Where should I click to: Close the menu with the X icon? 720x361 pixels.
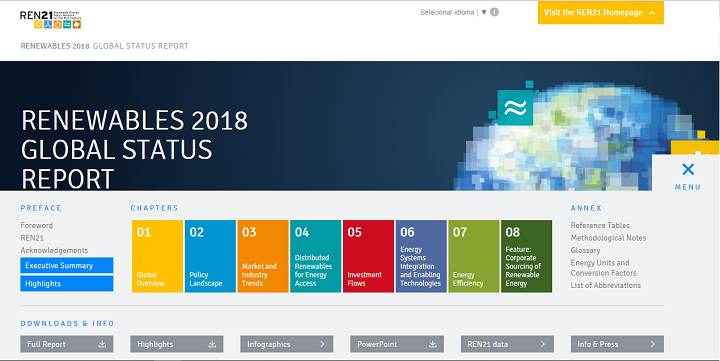pyautogui.click(x=688, y=169)
